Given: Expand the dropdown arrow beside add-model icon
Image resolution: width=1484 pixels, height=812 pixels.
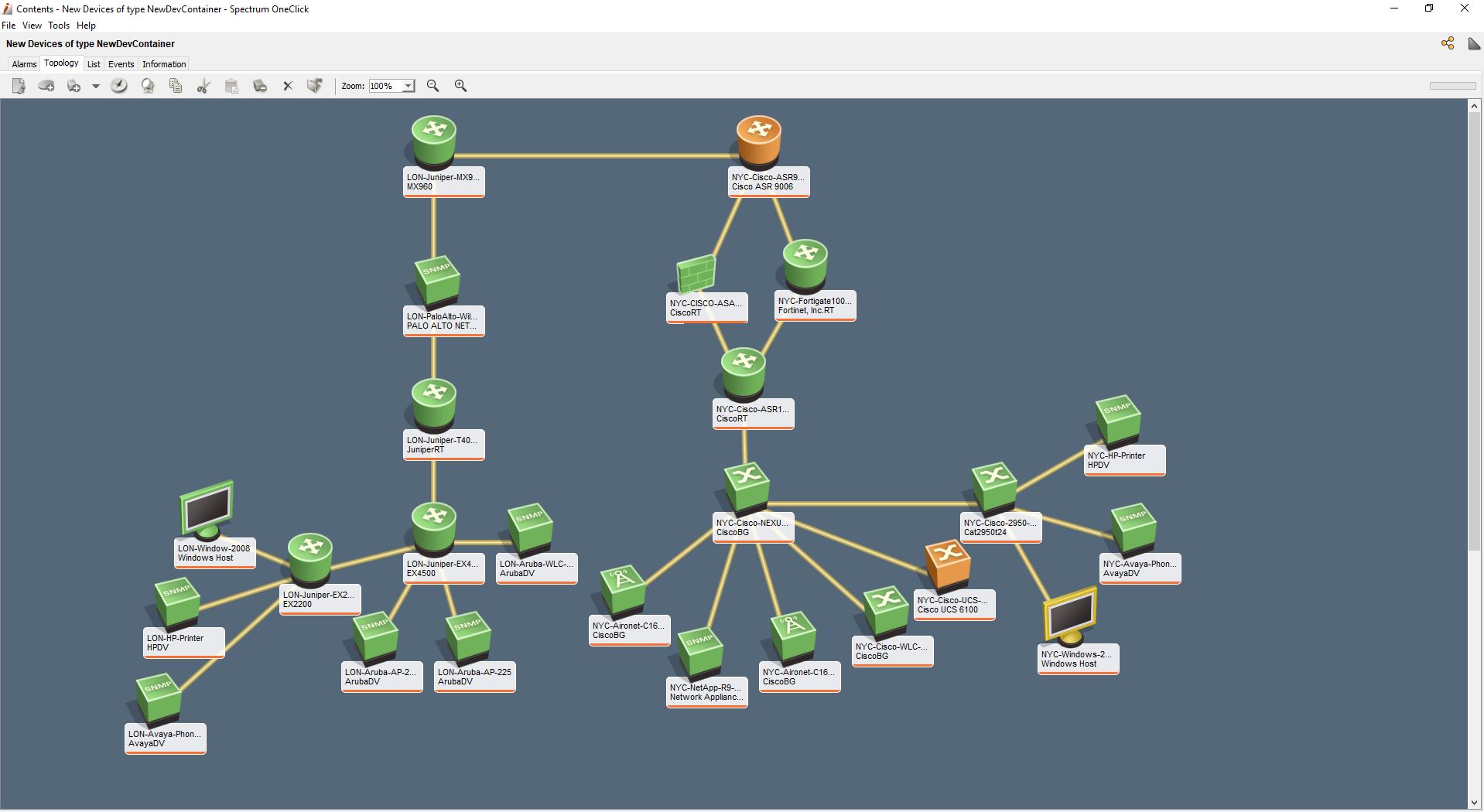Looking at the screenshot, I should click(96, 86).
